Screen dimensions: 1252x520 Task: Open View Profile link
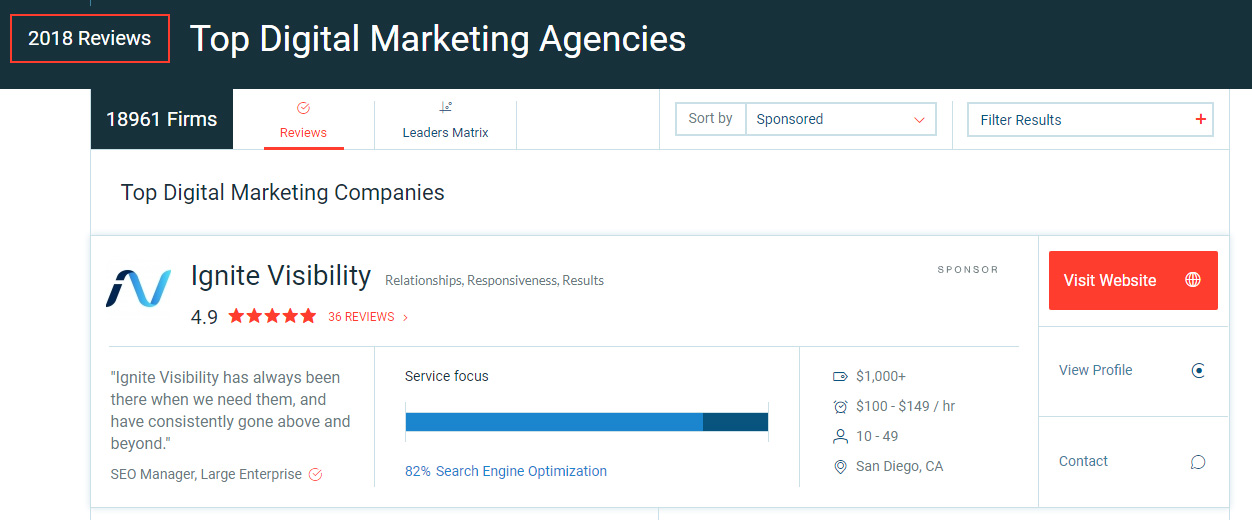(1096, 370)
